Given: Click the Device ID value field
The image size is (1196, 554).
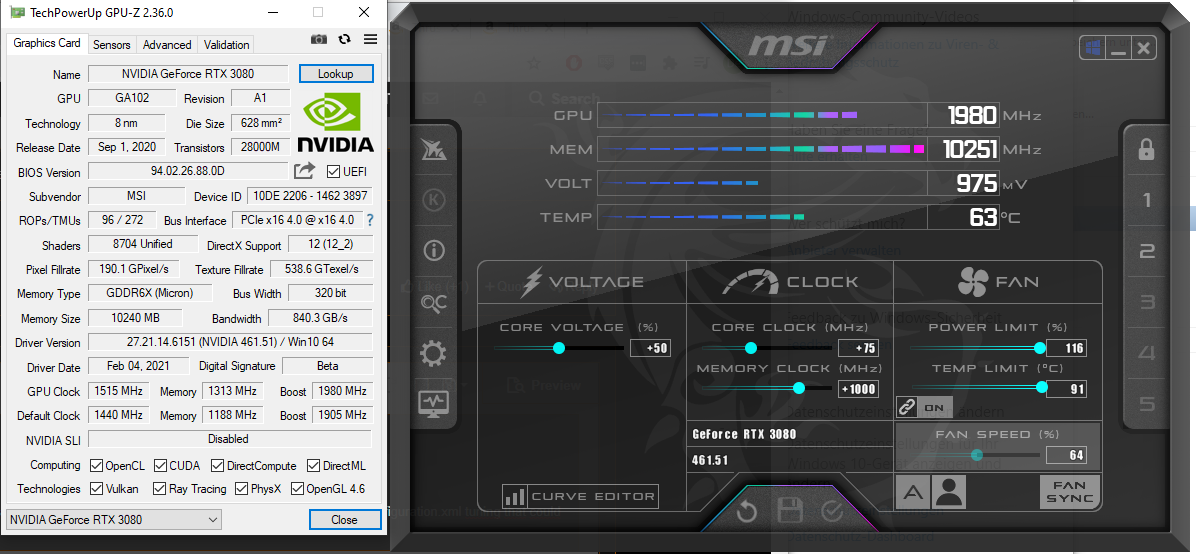Looking at the screenshot, I should tap(311, 196).
